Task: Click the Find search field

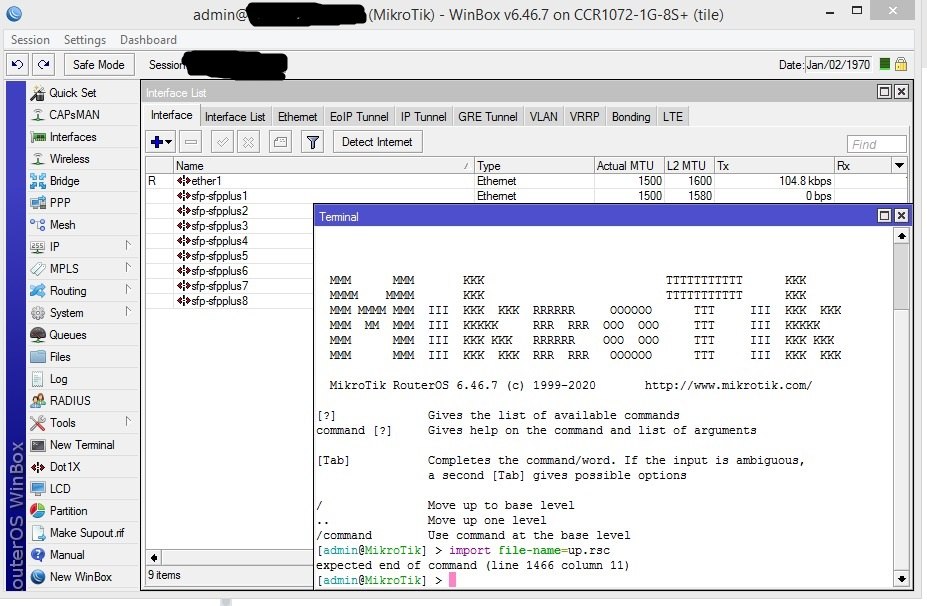Action: [876, 144]
